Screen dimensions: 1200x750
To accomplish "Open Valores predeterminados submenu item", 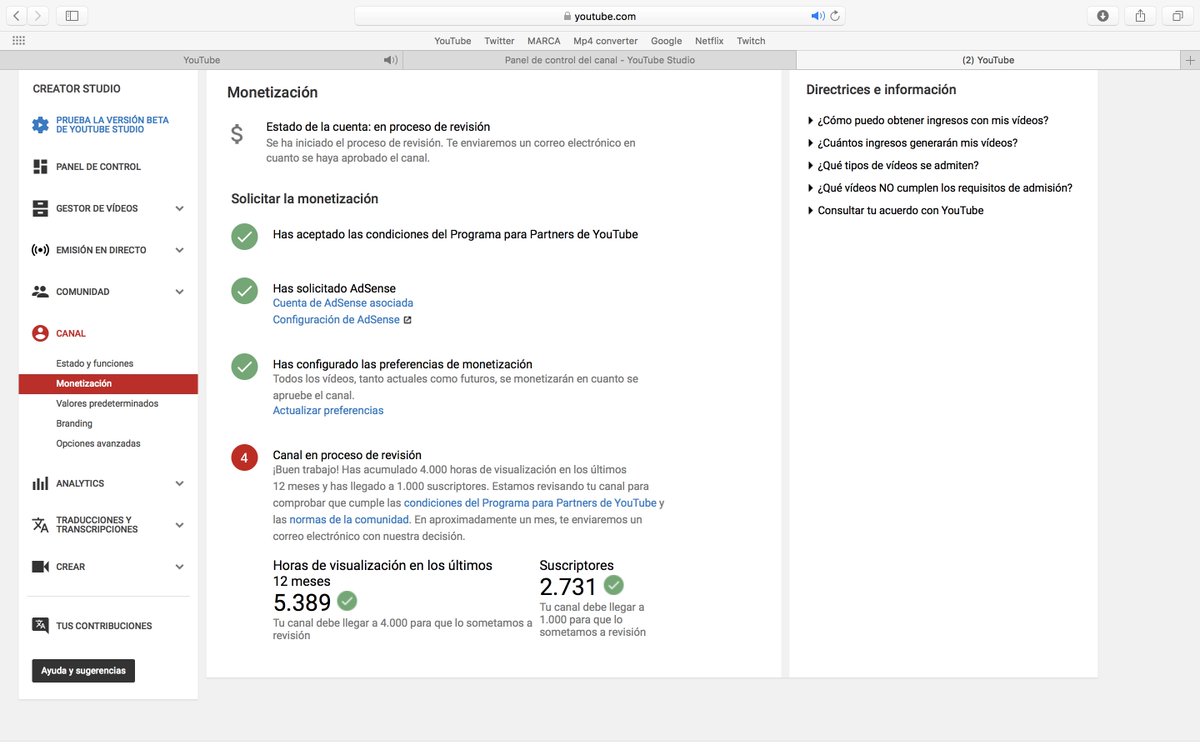I will (x=107, y=404).
